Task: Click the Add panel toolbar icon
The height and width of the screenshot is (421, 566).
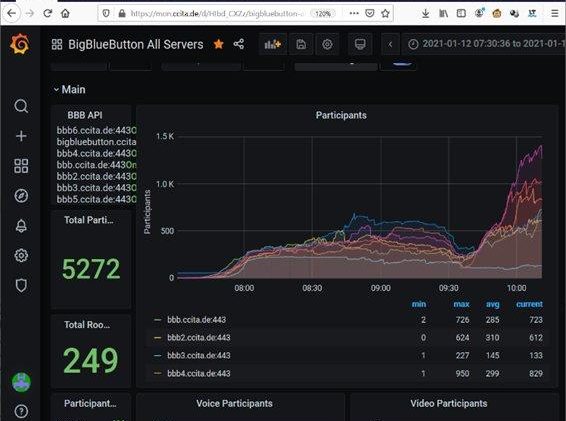Action: pyautogui.click(x=273, y=44)
